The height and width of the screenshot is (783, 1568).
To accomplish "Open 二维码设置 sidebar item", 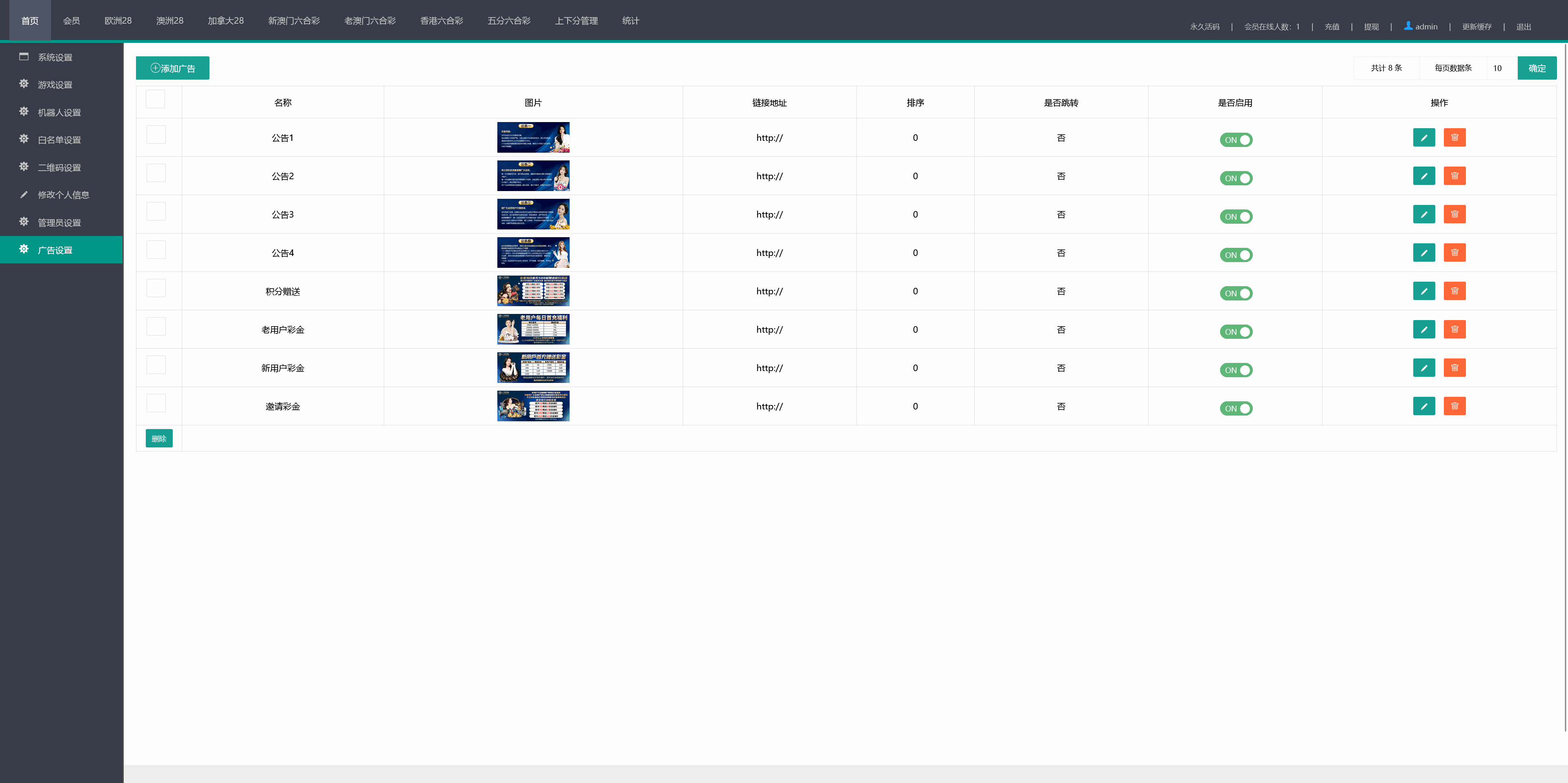I will pyautogui.click(x=59, y=167).
